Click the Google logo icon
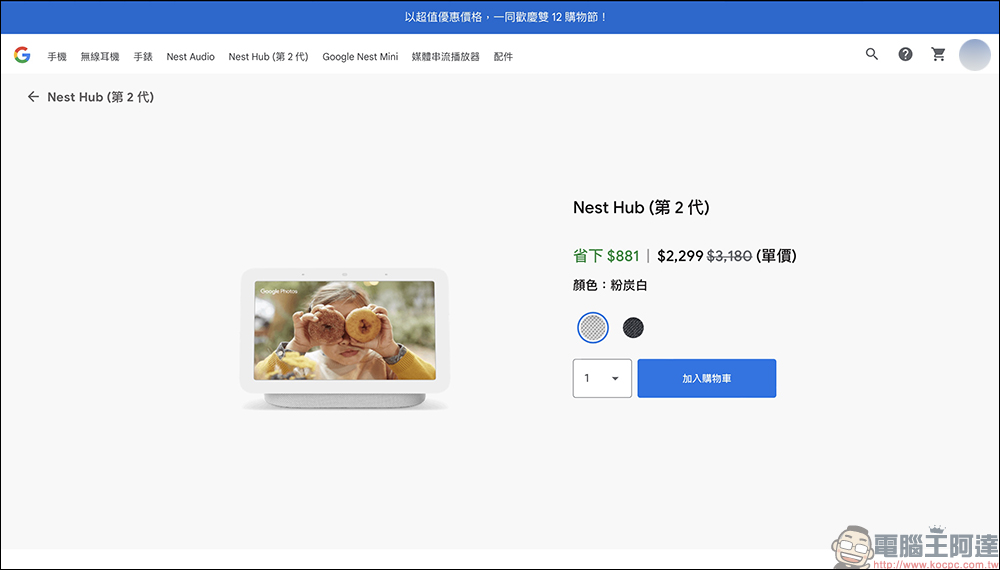 tap(22, 55)
